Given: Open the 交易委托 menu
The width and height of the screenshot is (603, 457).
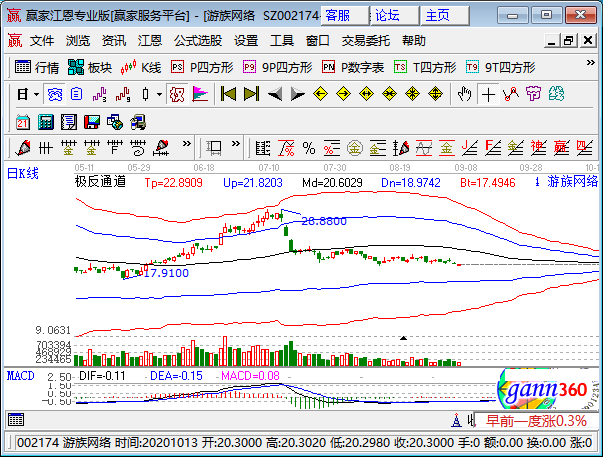Looking at the screenshot, I should (365, 40).
